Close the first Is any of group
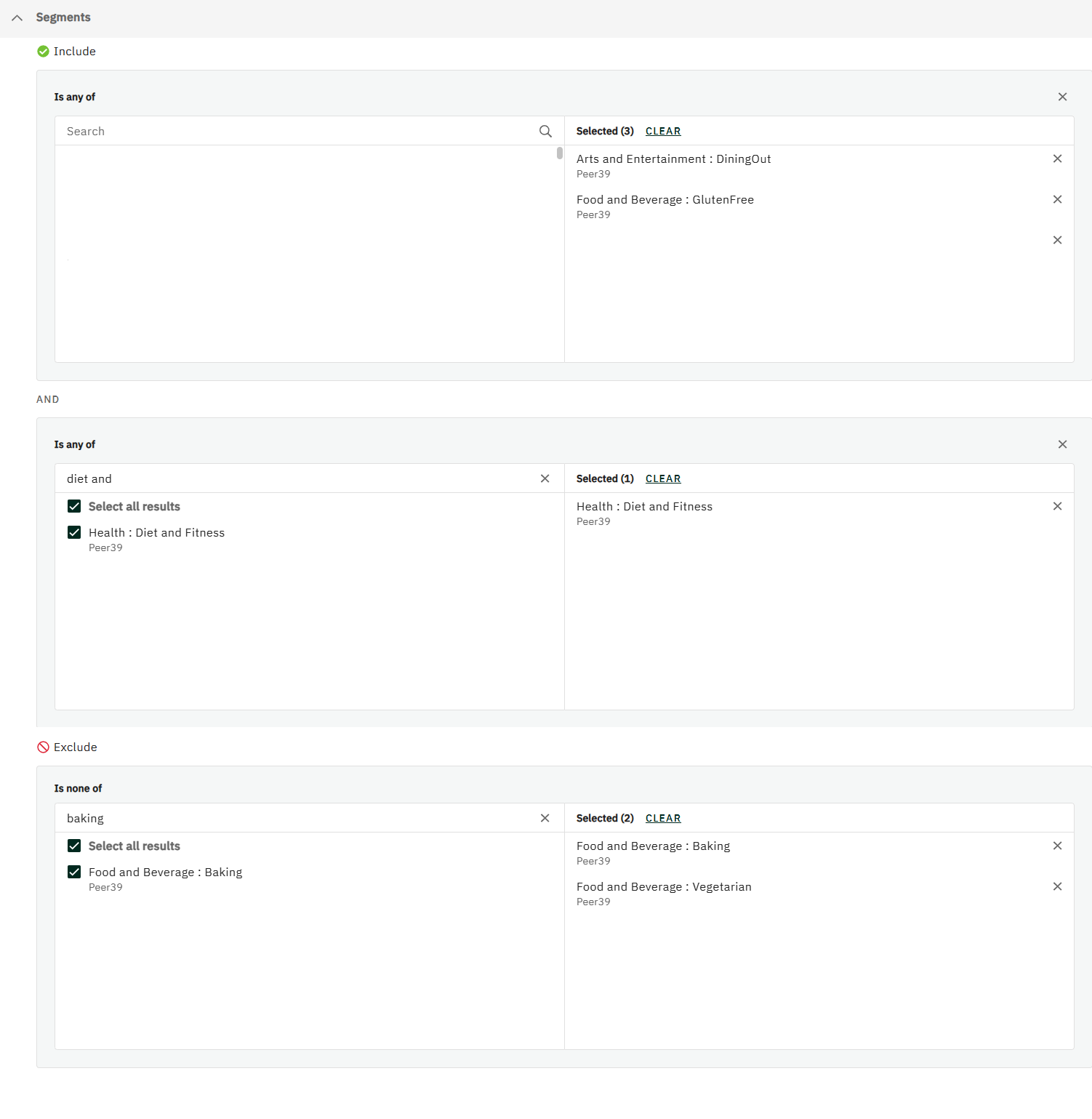The height and width of the screenshot is (1119, 1092). pos(1062,97)
